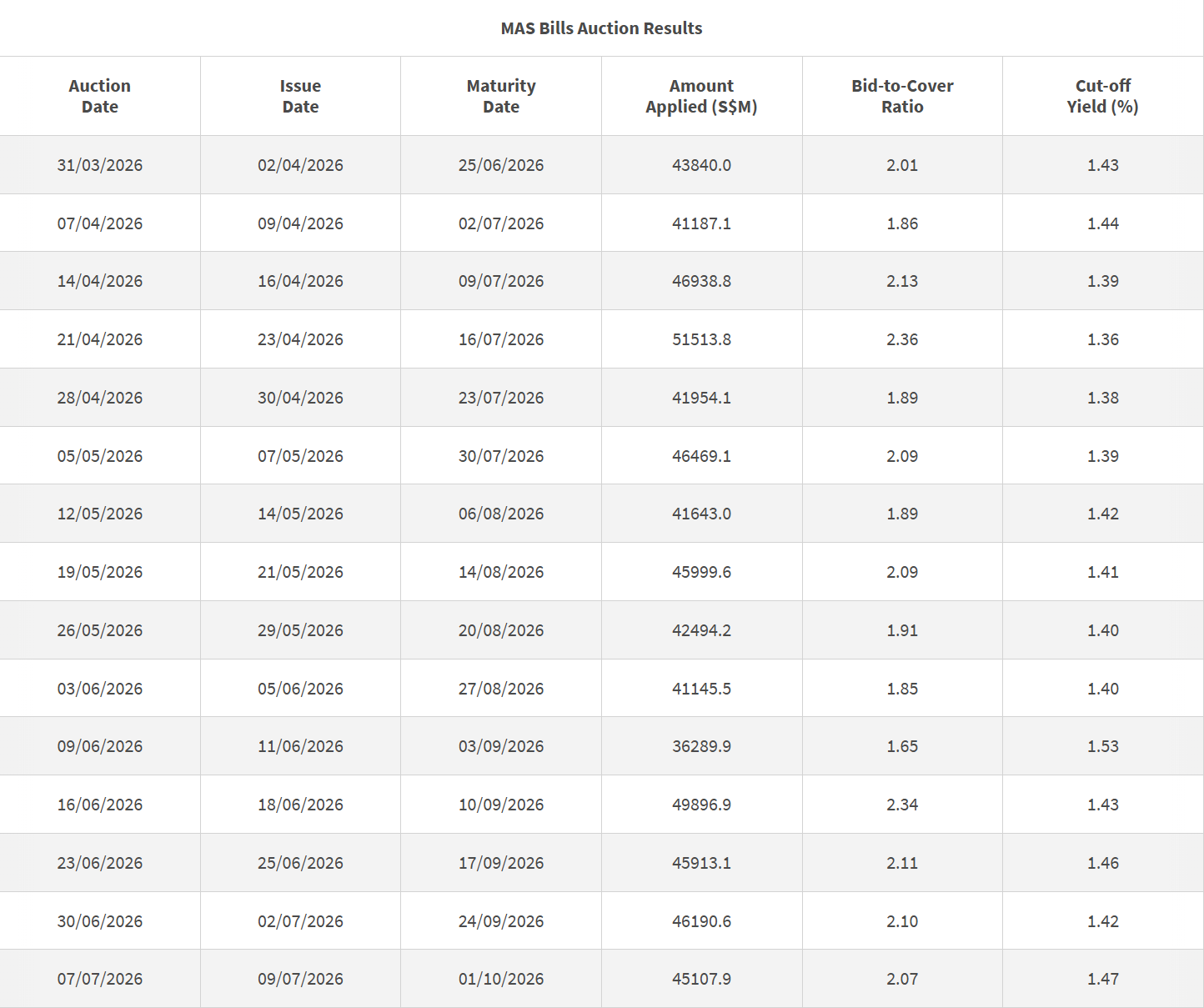Click cut-off yield 1.47
The image size is (1204, 1008).
tap(1103, 979)
